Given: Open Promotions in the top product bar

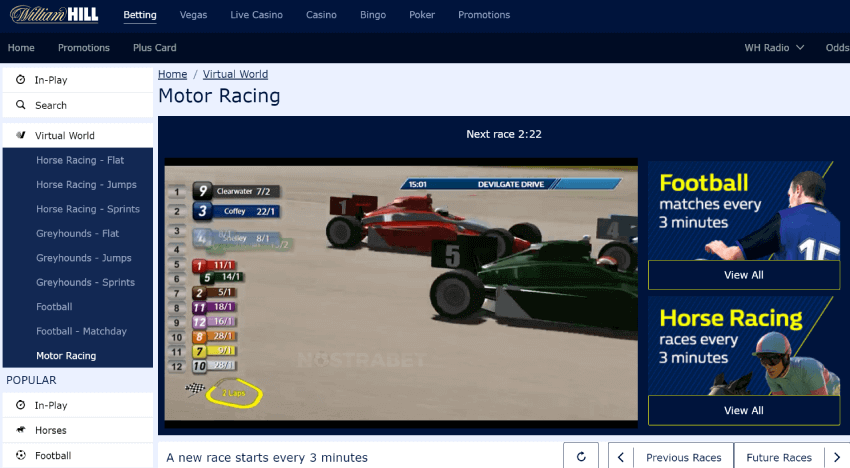Looking at the screenshot, I should (484, 15).
